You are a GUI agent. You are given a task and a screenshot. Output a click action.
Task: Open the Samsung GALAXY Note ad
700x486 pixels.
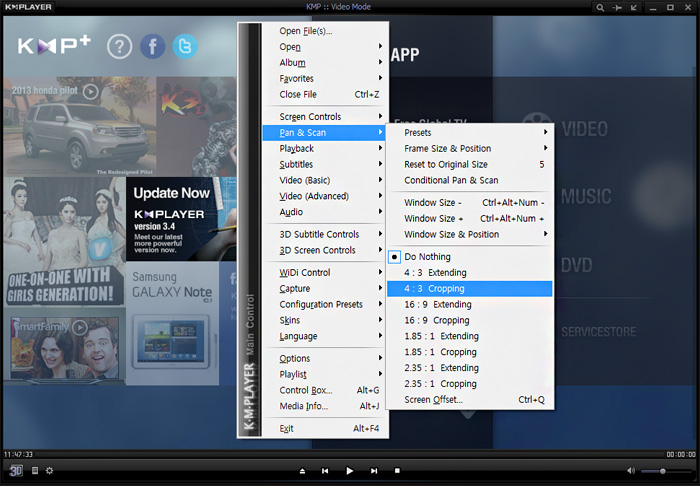point(172,324)
